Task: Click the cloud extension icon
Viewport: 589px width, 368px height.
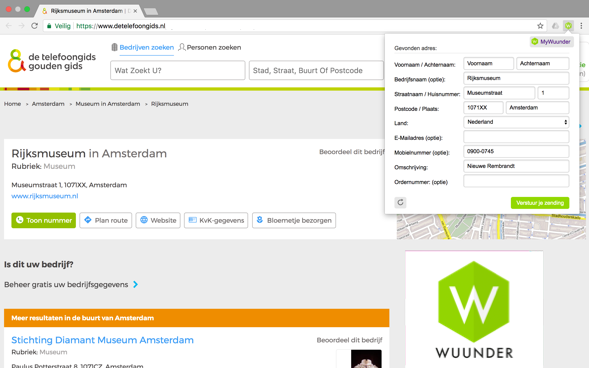Action: 555,26
